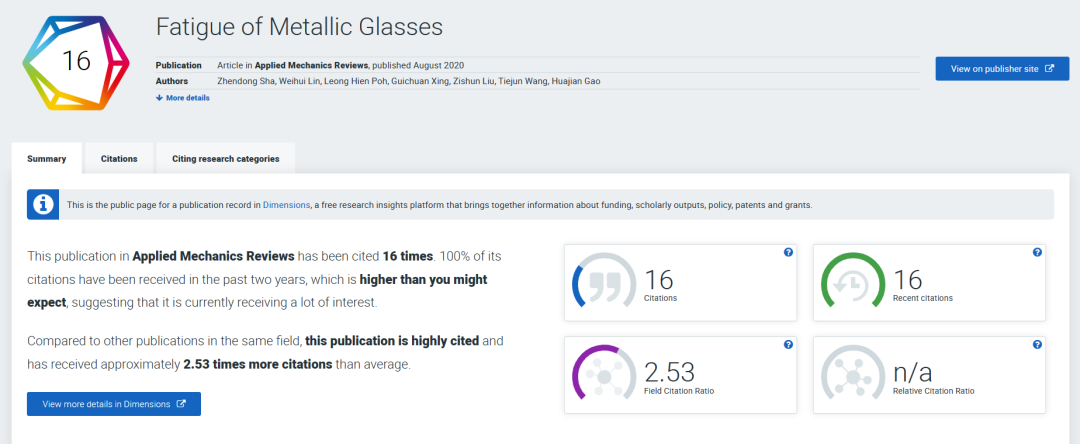Follow the Dimensions link in info banner
Screen dimensions: 1080x444
pos(286,205)
